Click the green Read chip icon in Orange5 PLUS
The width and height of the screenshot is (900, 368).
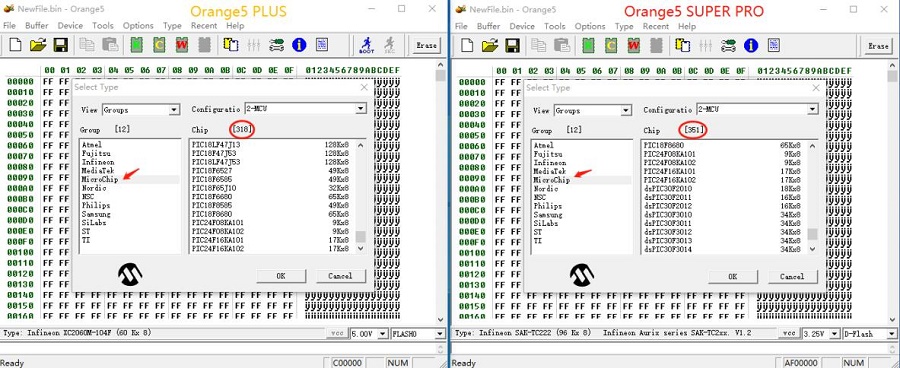coord(137,45)
